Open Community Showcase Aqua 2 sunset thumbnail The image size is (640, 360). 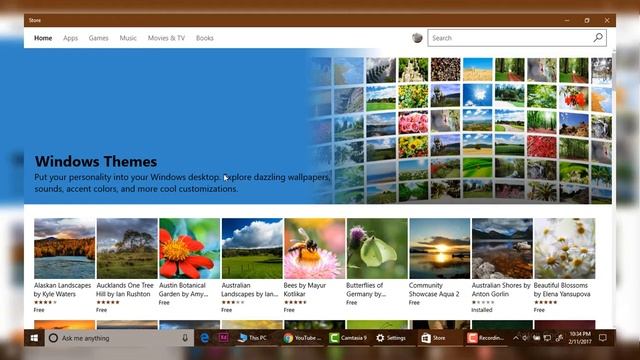pos(440,249)
